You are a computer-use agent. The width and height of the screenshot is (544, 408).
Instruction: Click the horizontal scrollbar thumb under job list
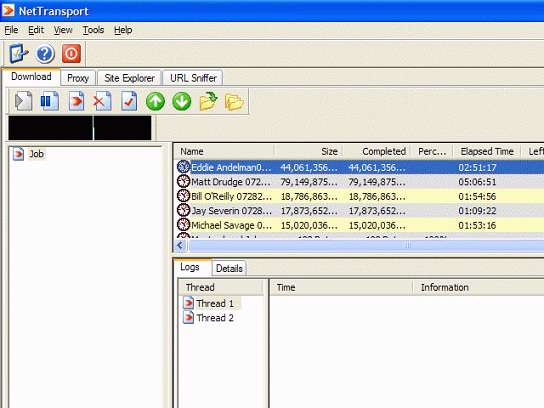pos(366,245)
